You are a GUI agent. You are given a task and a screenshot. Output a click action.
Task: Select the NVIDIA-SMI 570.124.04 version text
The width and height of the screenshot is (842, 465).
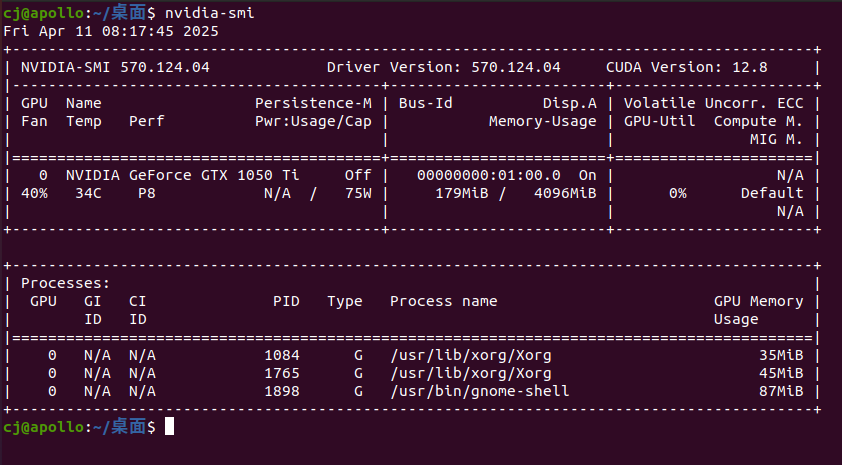(x=115, y=67)
